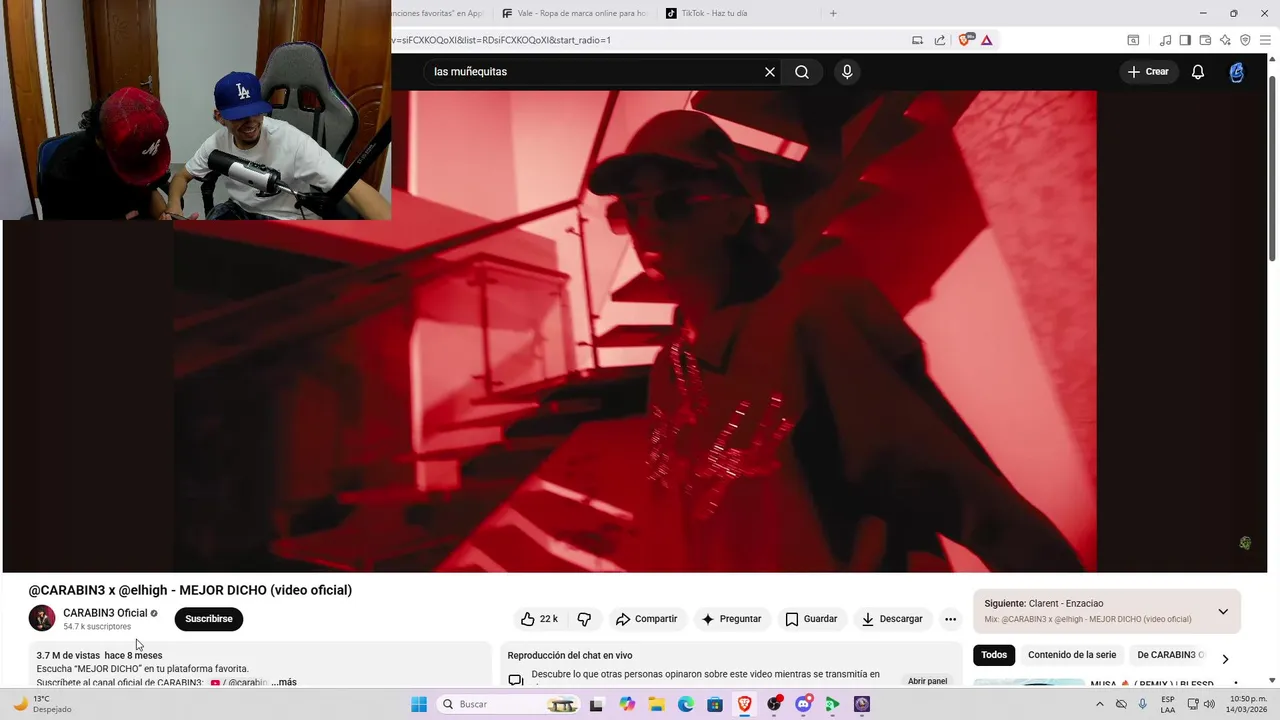This screenshot has width=1280, height=720.
Task: Click the tray microphone icon
Action: [x=1143, y=704]
